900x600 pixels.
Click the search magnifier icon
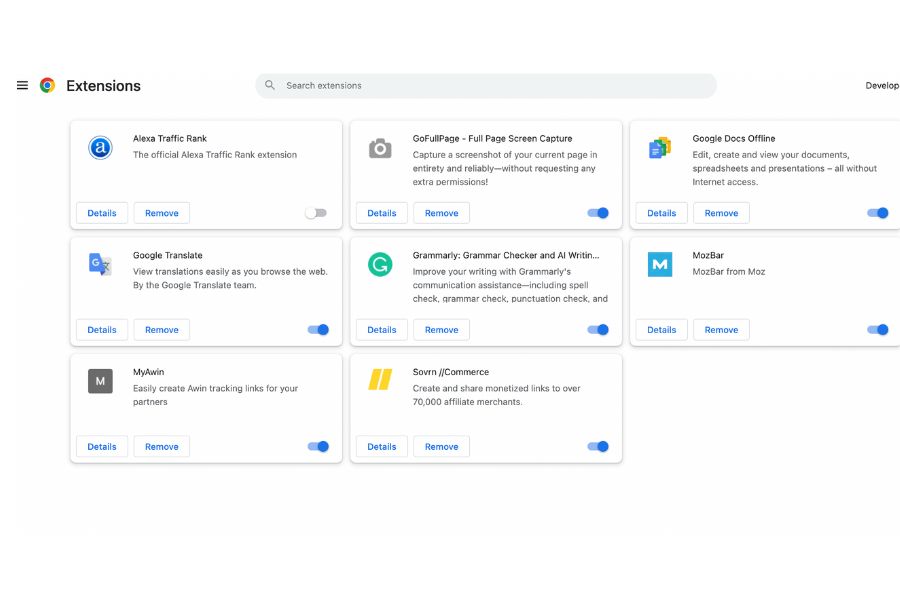point(269,85)
